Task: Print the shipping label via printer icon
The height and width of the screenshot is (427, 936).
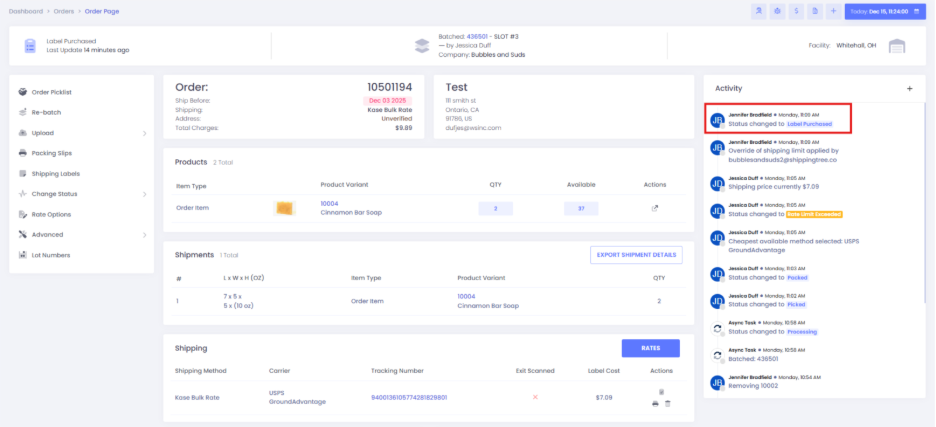Action: pyautogui.click(x=655, y=403)
